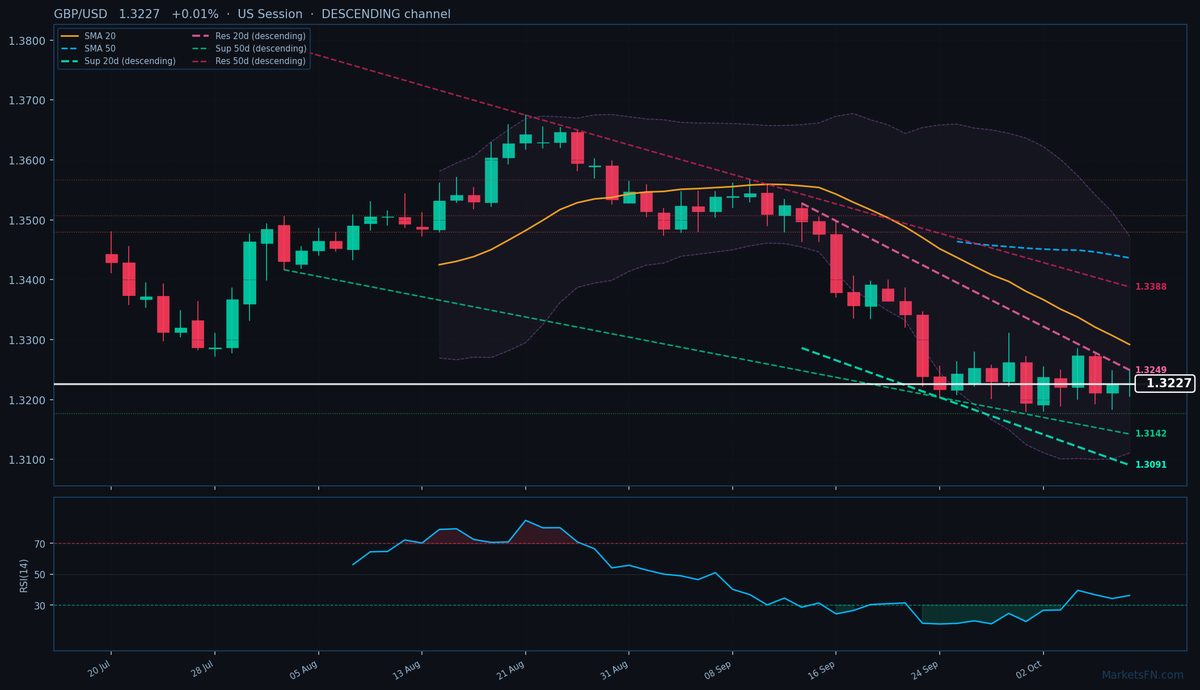1200x690 pixels.
Task: Click the 1.3388 resistance price label
Action: 1151,287
